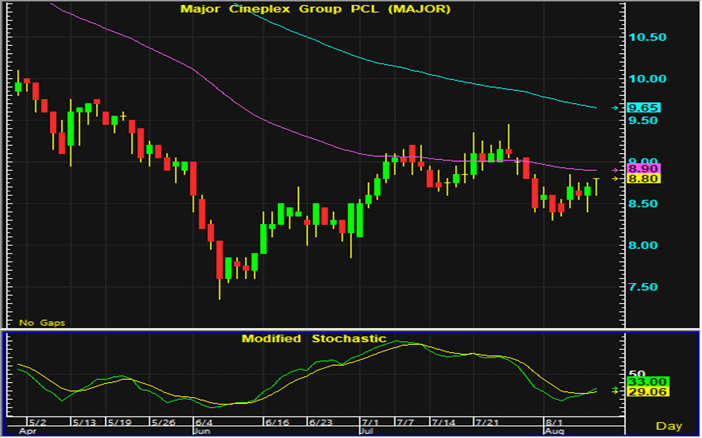The width and height of the screenshot is (702, 438).
Task: Select the Major Cineplex Group PCL chart title
Action: tap(300, 9)
